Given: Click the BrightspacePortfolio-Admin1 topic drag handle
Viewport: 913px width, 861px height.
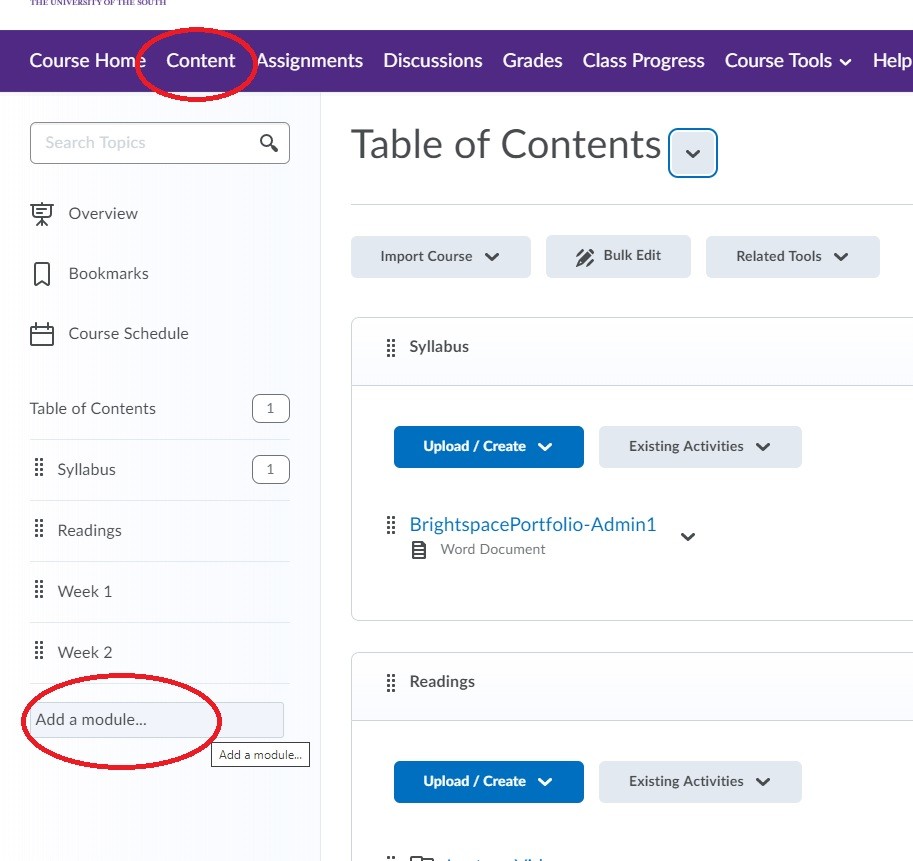Looking at the screenshot, I should 391,525.
